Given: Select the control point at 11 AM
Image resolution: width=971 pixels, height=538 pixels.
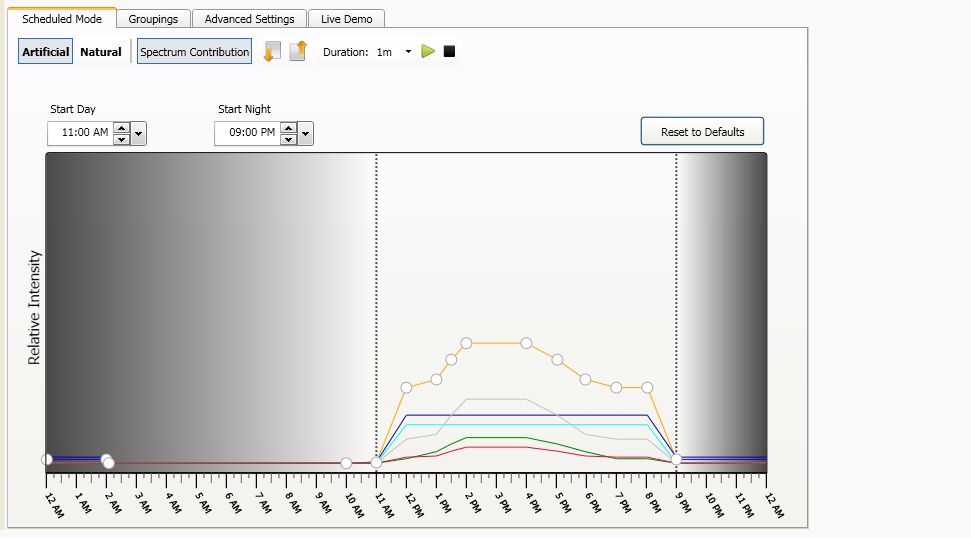Looking at the screenshot, I should (x=376, y=462).
